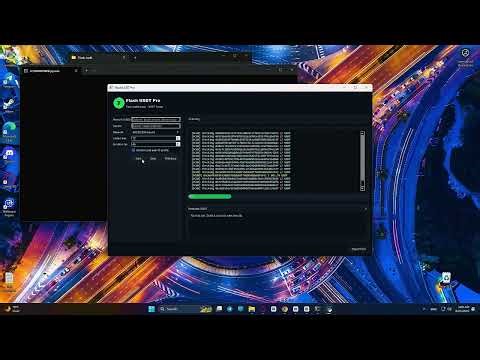Open a new tab in the terminal window

click(x=86, y=70)
